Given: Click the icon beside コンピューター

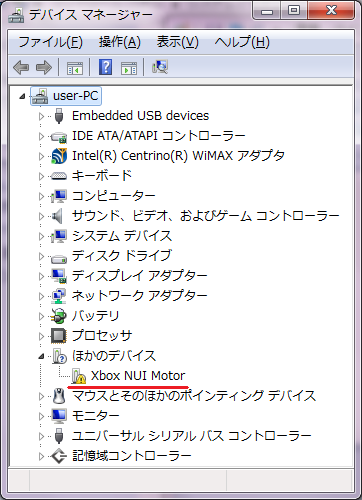Looking at the screenshot, I should pyautogui.click(x=59, y=196).
